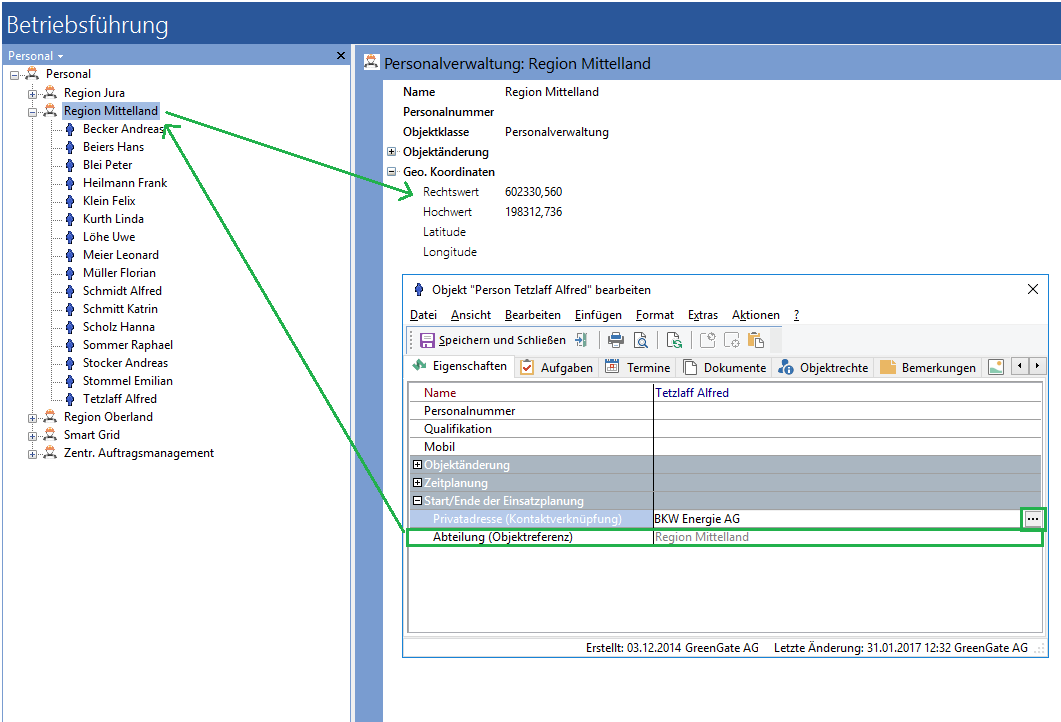Click the greyed copy object icon
Viewport: 1061px width, 722px height.
click(x=707, y=340)
